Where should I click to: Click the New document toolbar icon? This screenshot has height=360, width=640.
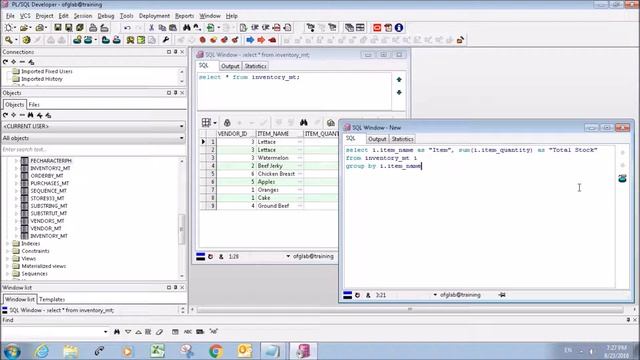click(8, 28)
